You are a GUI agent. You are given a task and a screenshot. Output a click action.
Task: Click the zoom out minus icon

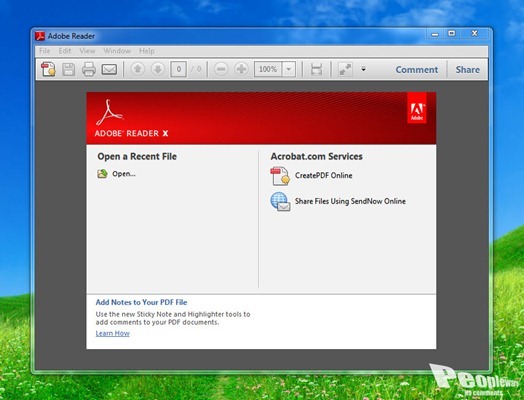[x=221, y=69]
